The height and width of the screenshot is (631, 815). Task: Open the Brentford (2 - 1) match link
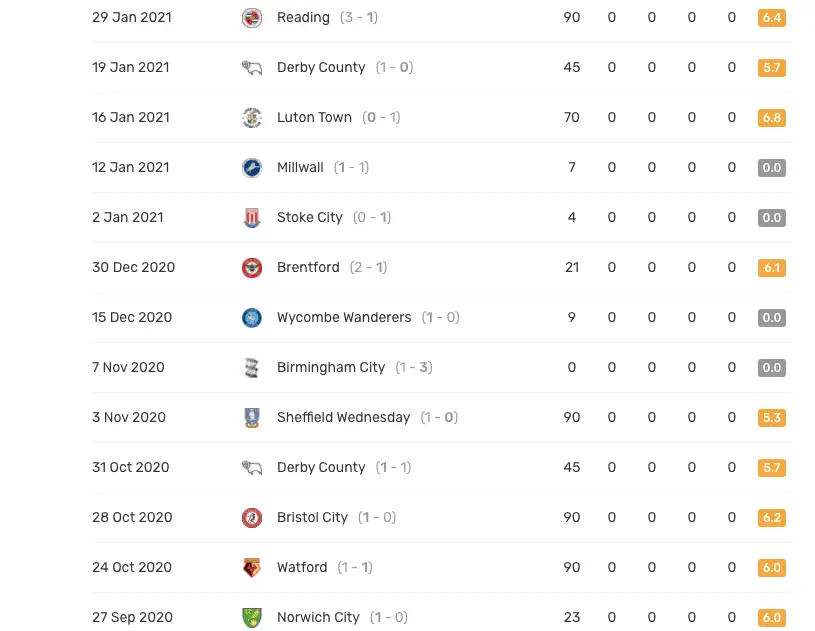pos(332,268)
